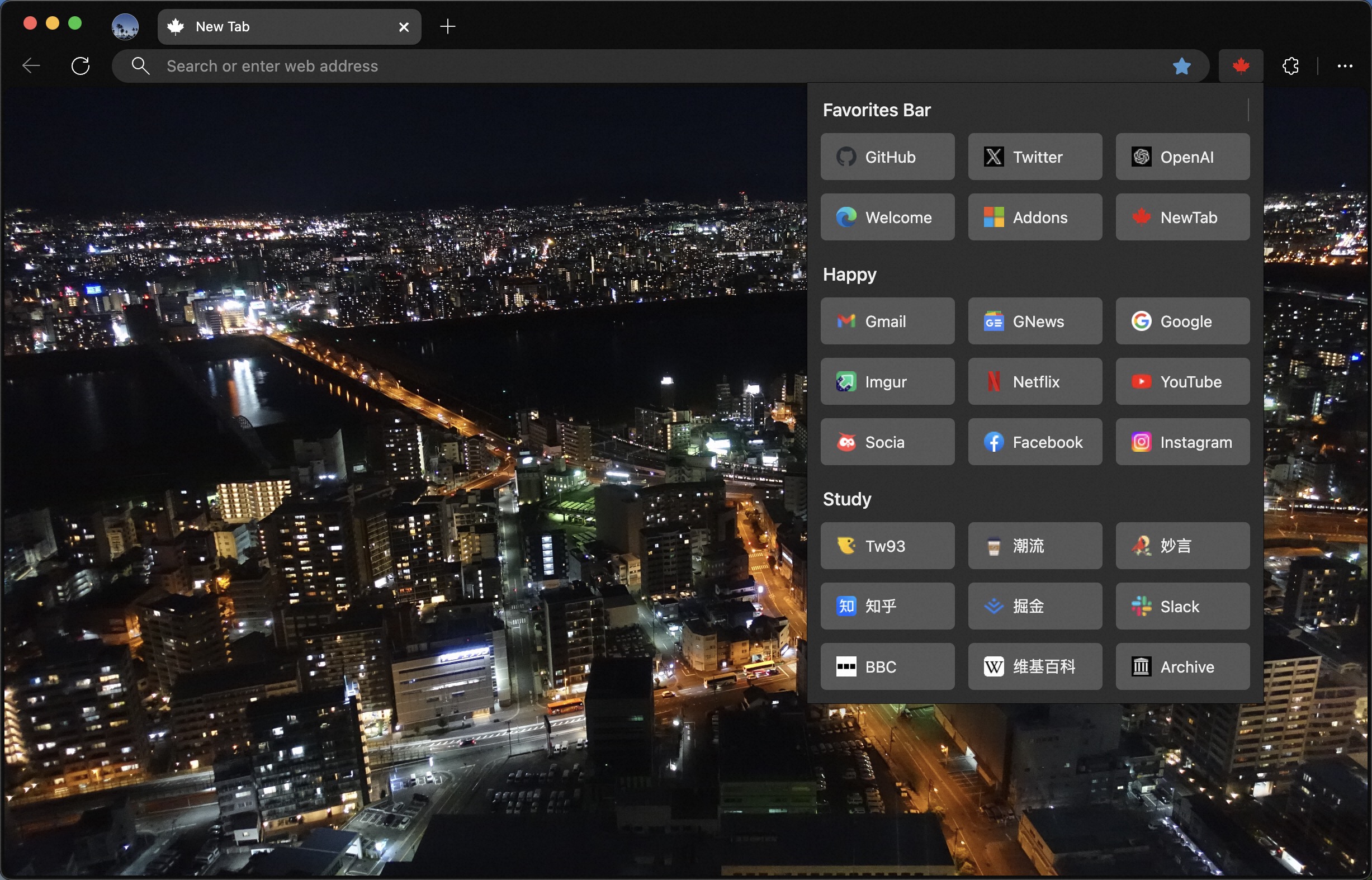This screenshot has width=1372, height=880.
Task: Open the YouTube bookmark in Happy
Action: click(1182, 382)
